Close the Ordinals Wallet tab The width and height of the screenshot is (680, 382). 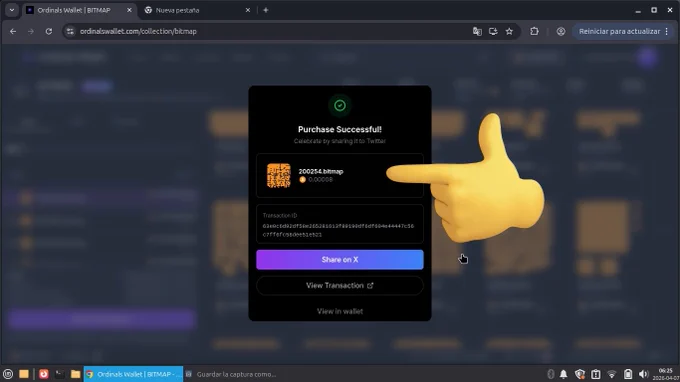click(x=129, y=10)
